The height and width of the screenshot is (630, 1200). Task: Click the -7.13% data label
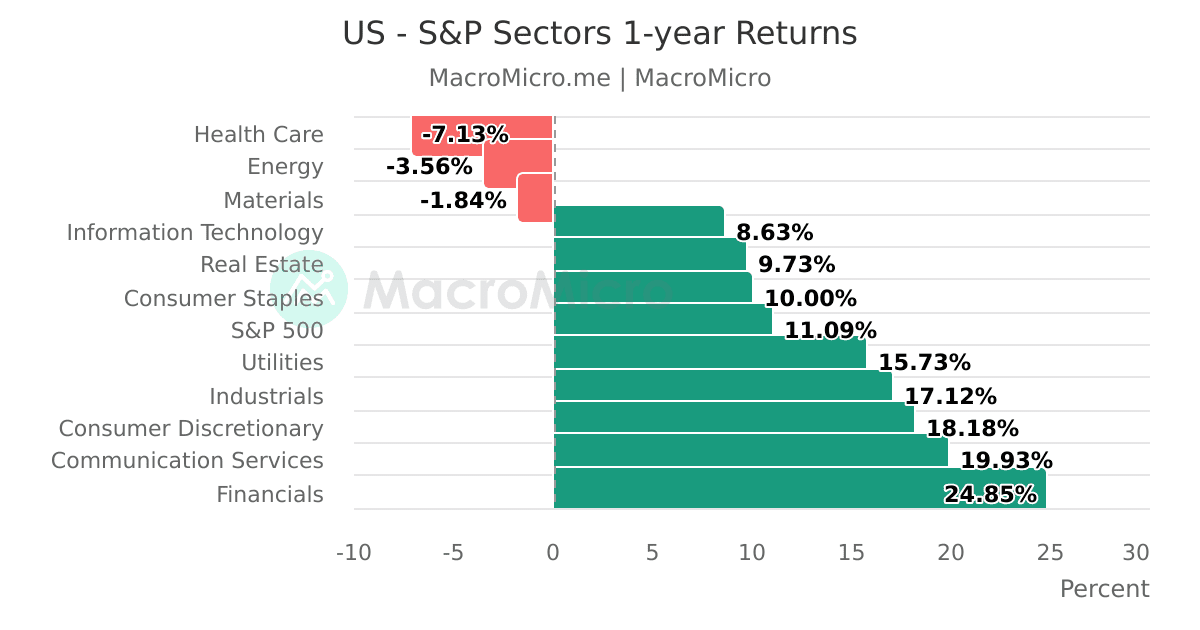point(465,135)
